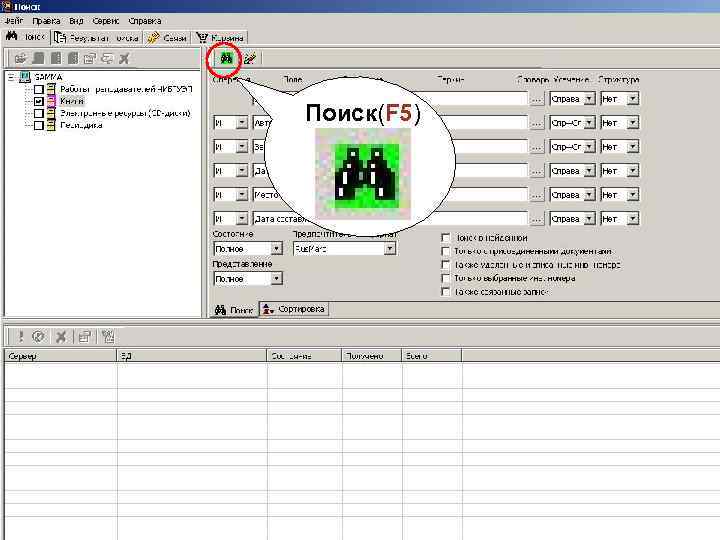
Task: Enable the Поиск в найденном checkbox
Action: [445, 238]
